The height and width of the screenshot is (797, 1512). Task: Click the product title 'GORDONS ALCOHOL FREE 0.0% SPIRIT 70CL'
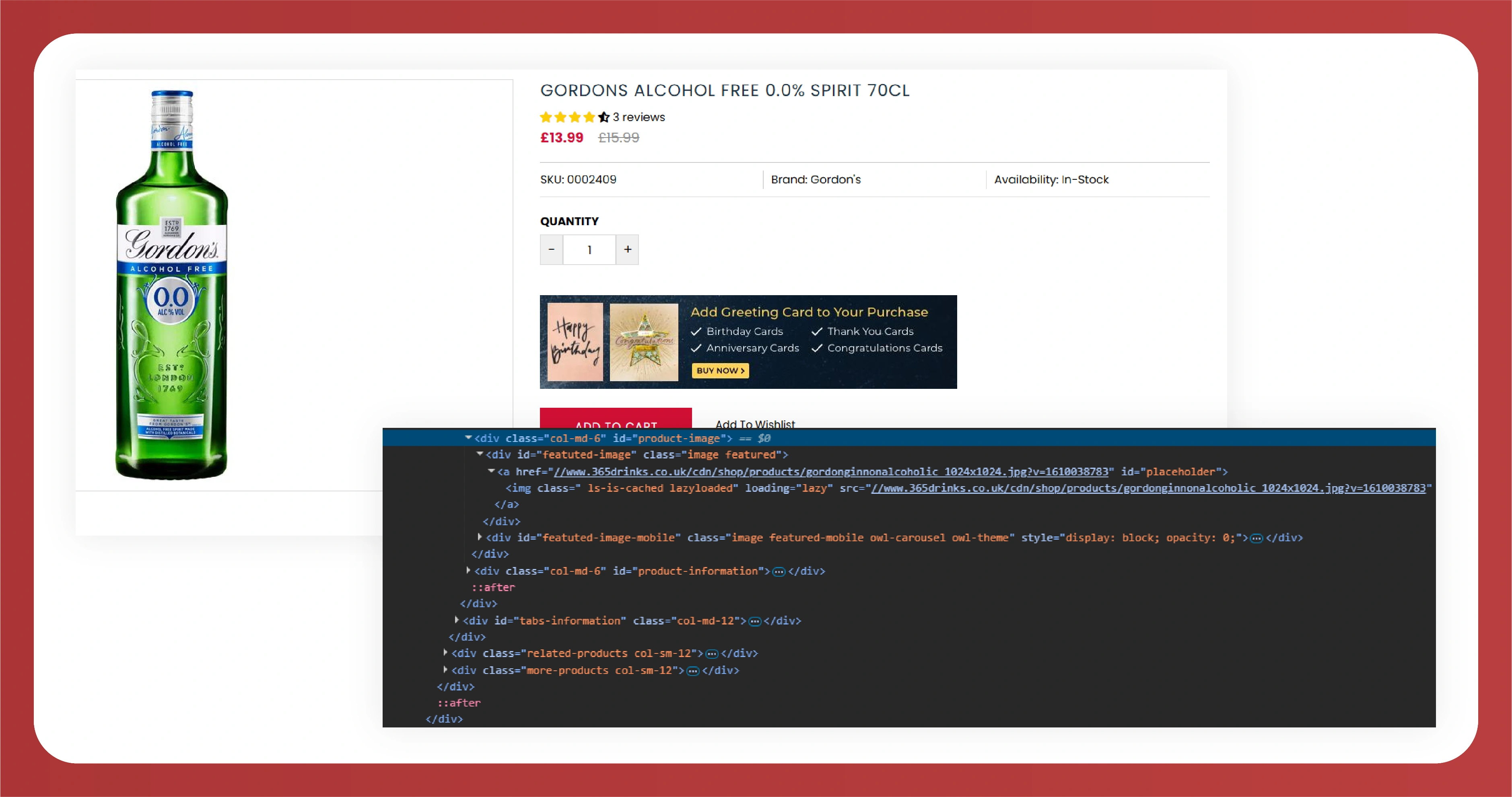pos(725,90)
